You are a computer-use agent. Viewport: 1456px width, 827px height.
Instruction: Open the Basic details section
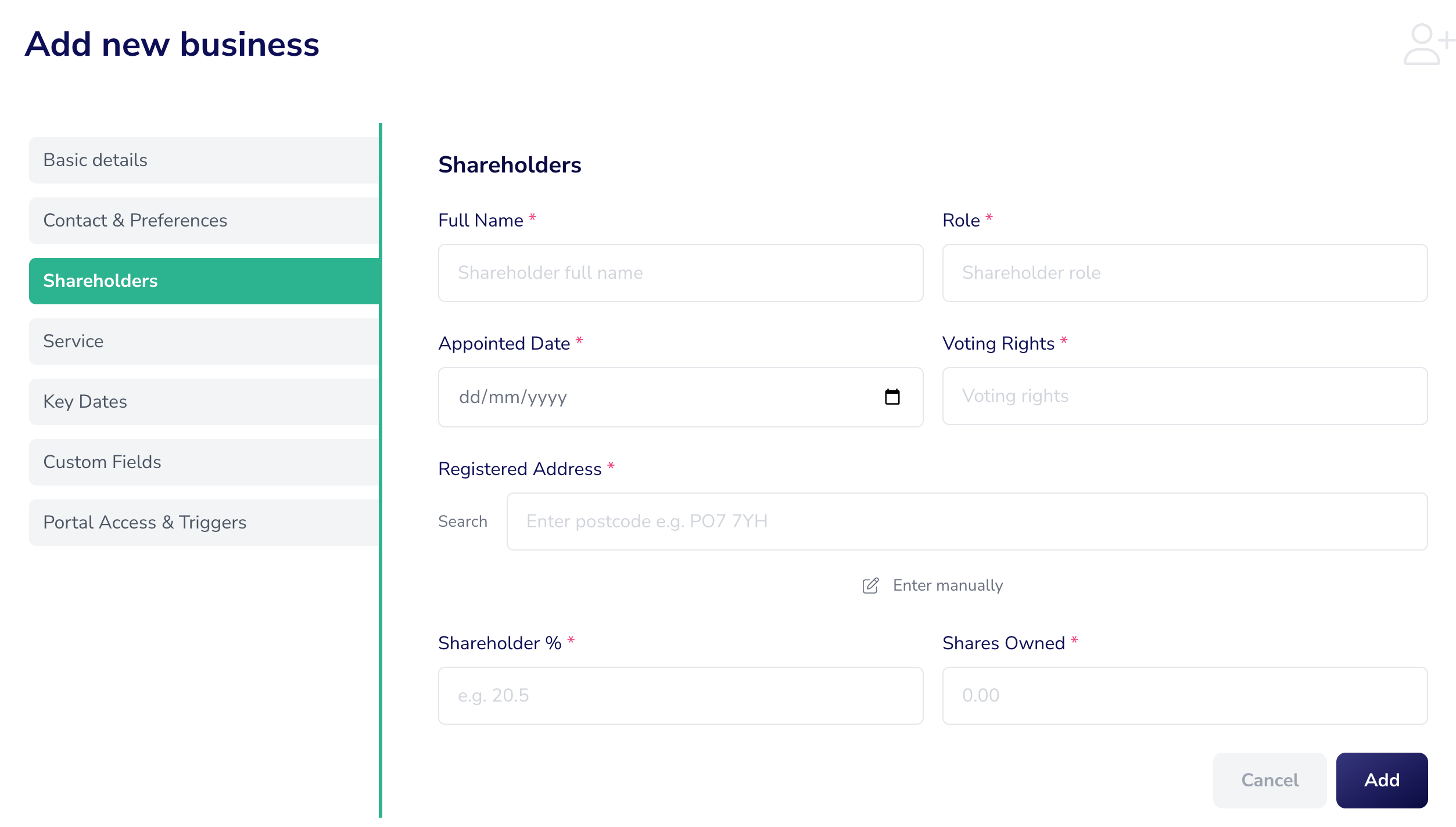pyautogui.click(x=204, y=160)
